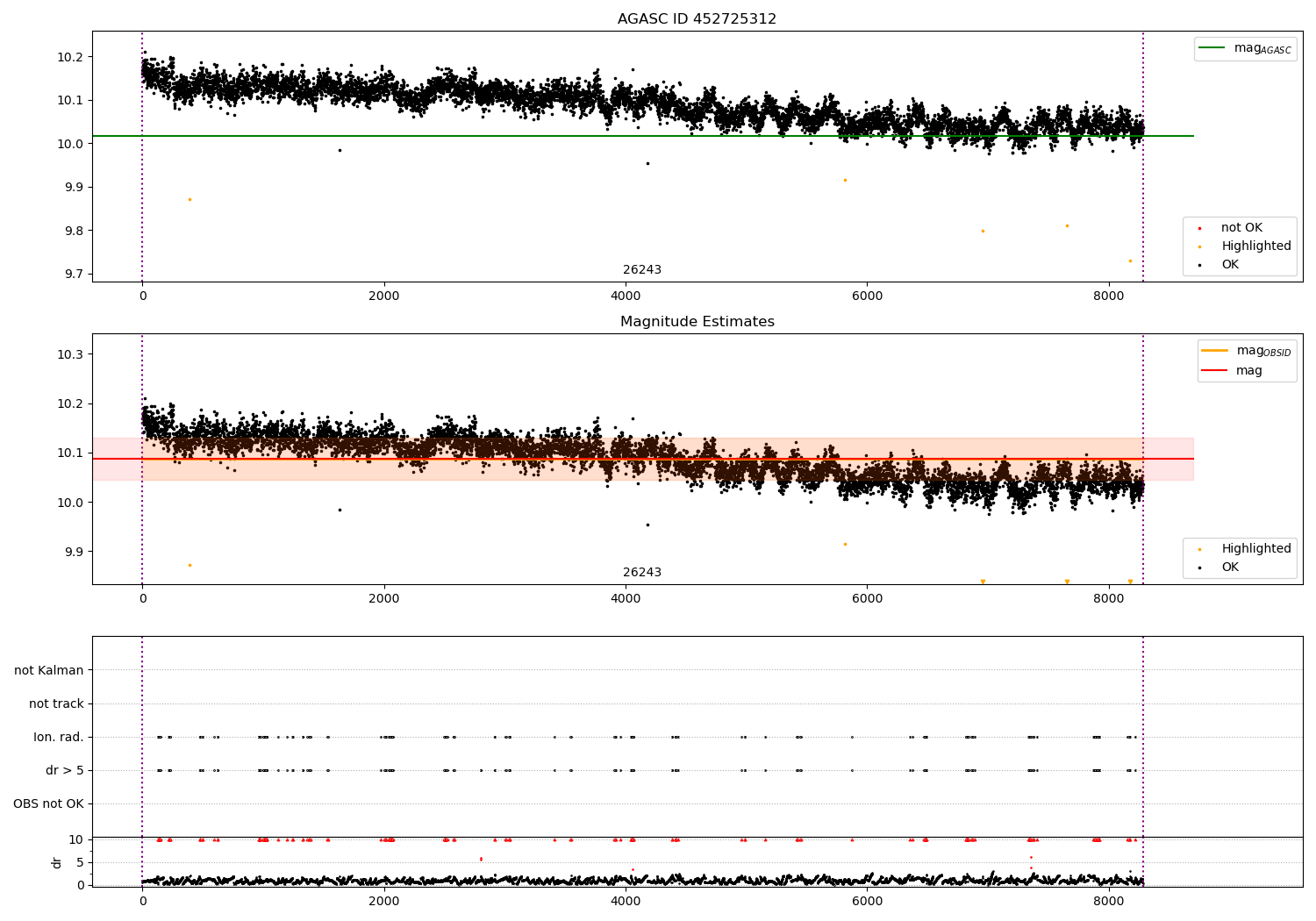Click the 2000 x-tick under the middle plot
Viewport: 1316px width, 921px height.
coord(384,599)
